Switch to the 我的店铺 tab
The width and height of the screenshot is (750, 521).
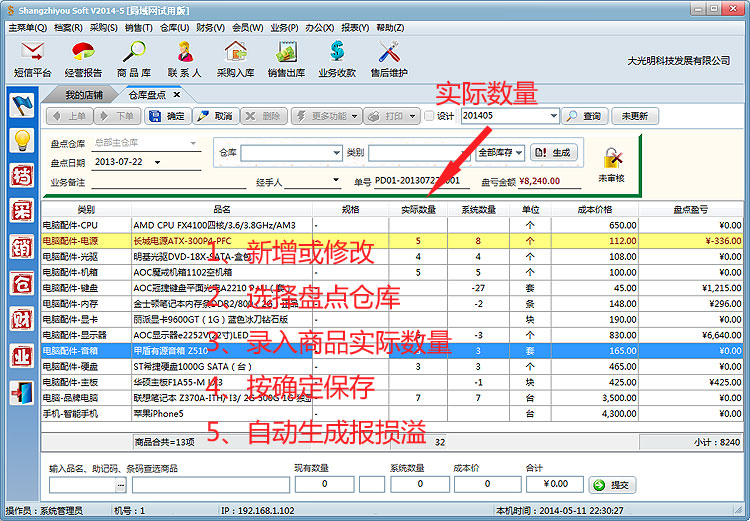[84, 95]
